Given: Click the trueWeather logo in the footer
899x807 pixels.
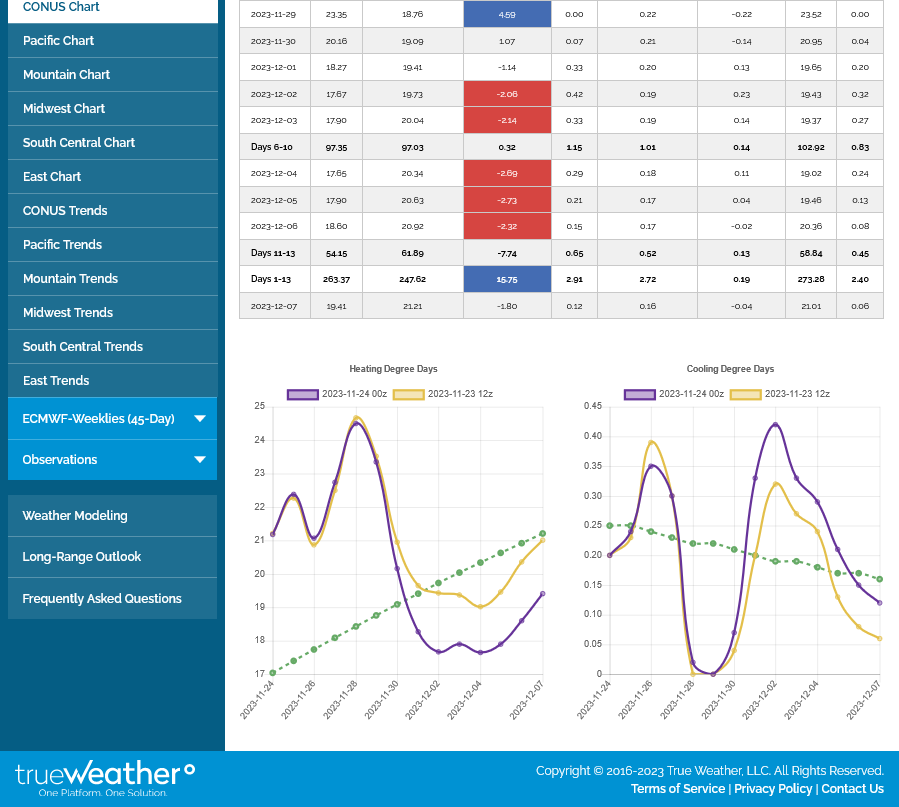Looking at the screenshot, I should click(105, 777).
